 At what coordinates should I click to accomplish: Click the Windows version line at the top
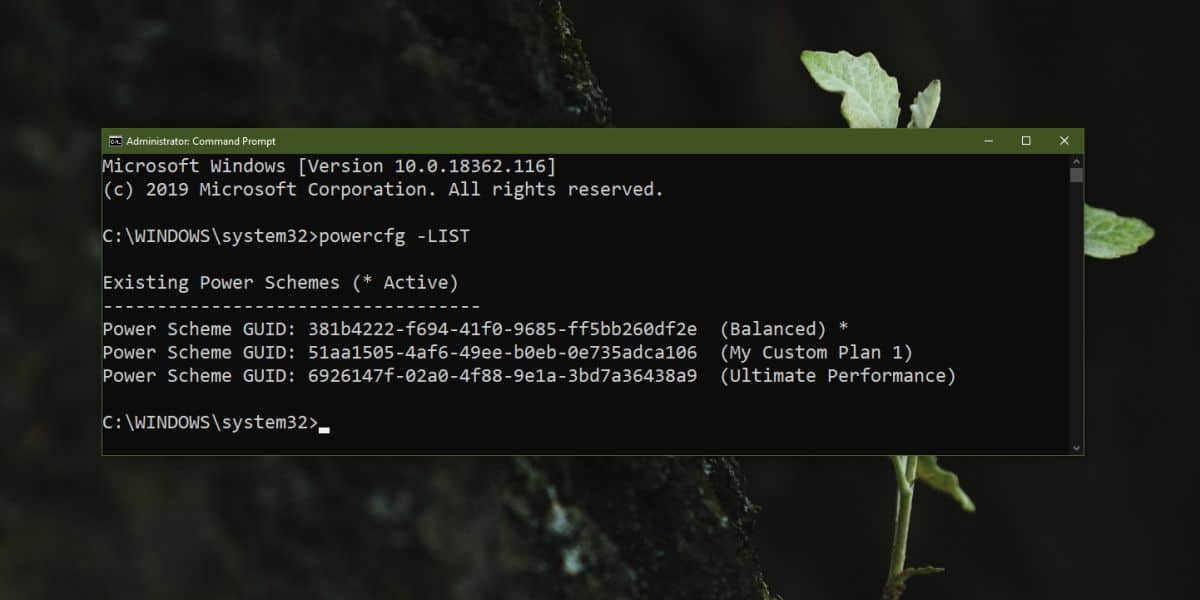[x=330, y=165]
